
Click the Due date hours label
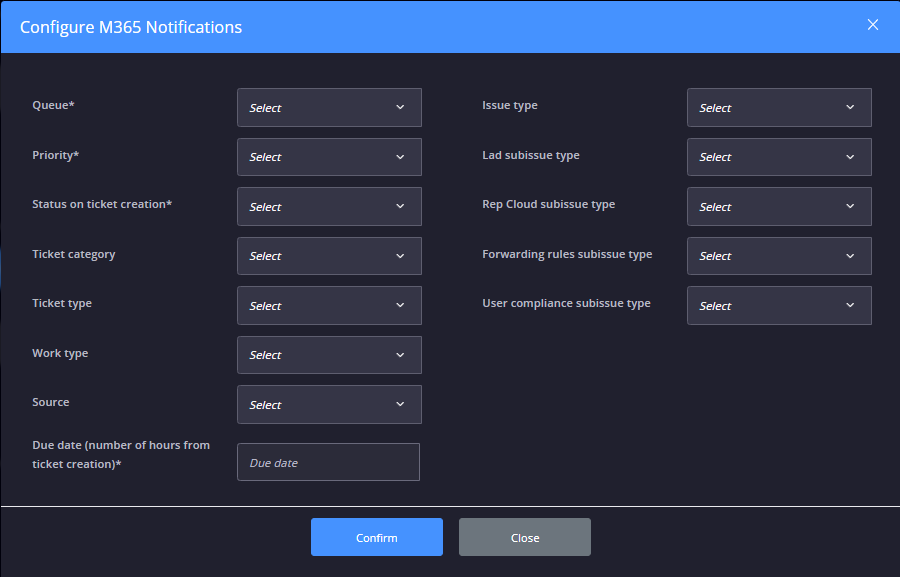(x=121, y=455)
